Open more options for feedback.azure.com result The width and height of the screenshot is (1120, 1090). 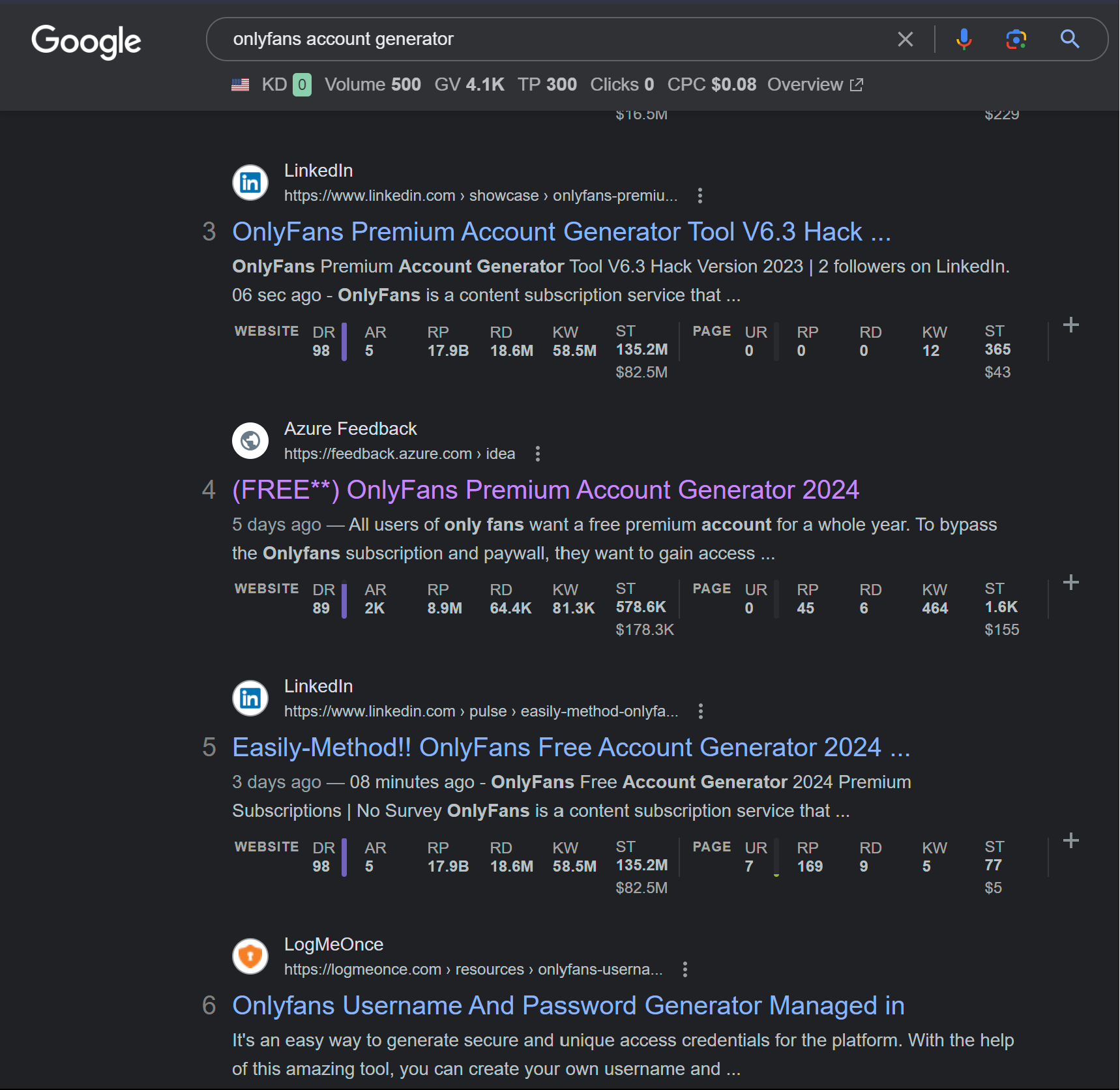click(x=537, y=454)
